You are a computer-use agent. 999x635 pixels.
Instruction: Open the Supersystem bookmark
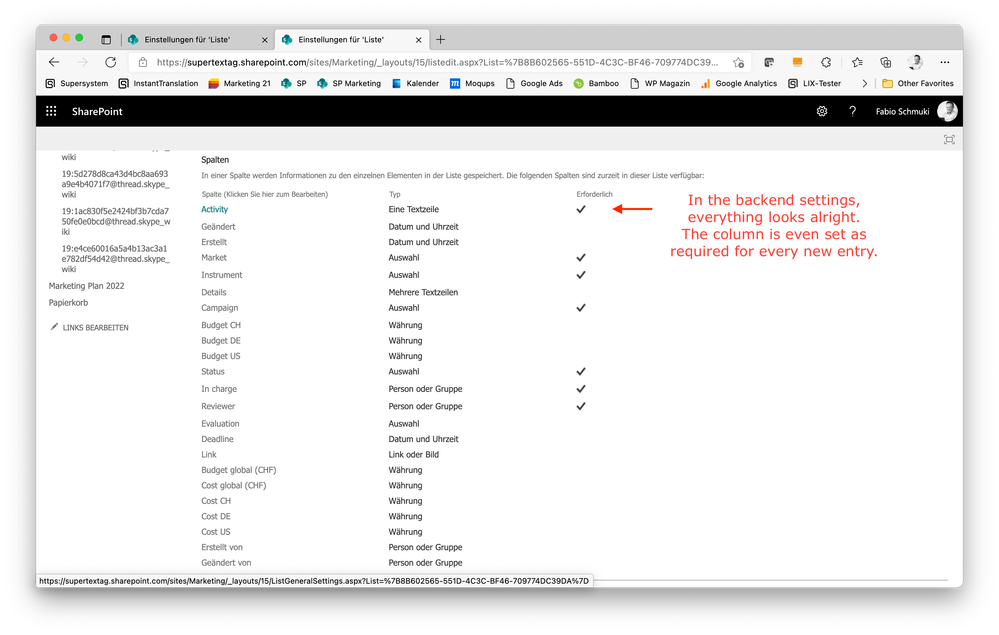(x=77, y=83)
